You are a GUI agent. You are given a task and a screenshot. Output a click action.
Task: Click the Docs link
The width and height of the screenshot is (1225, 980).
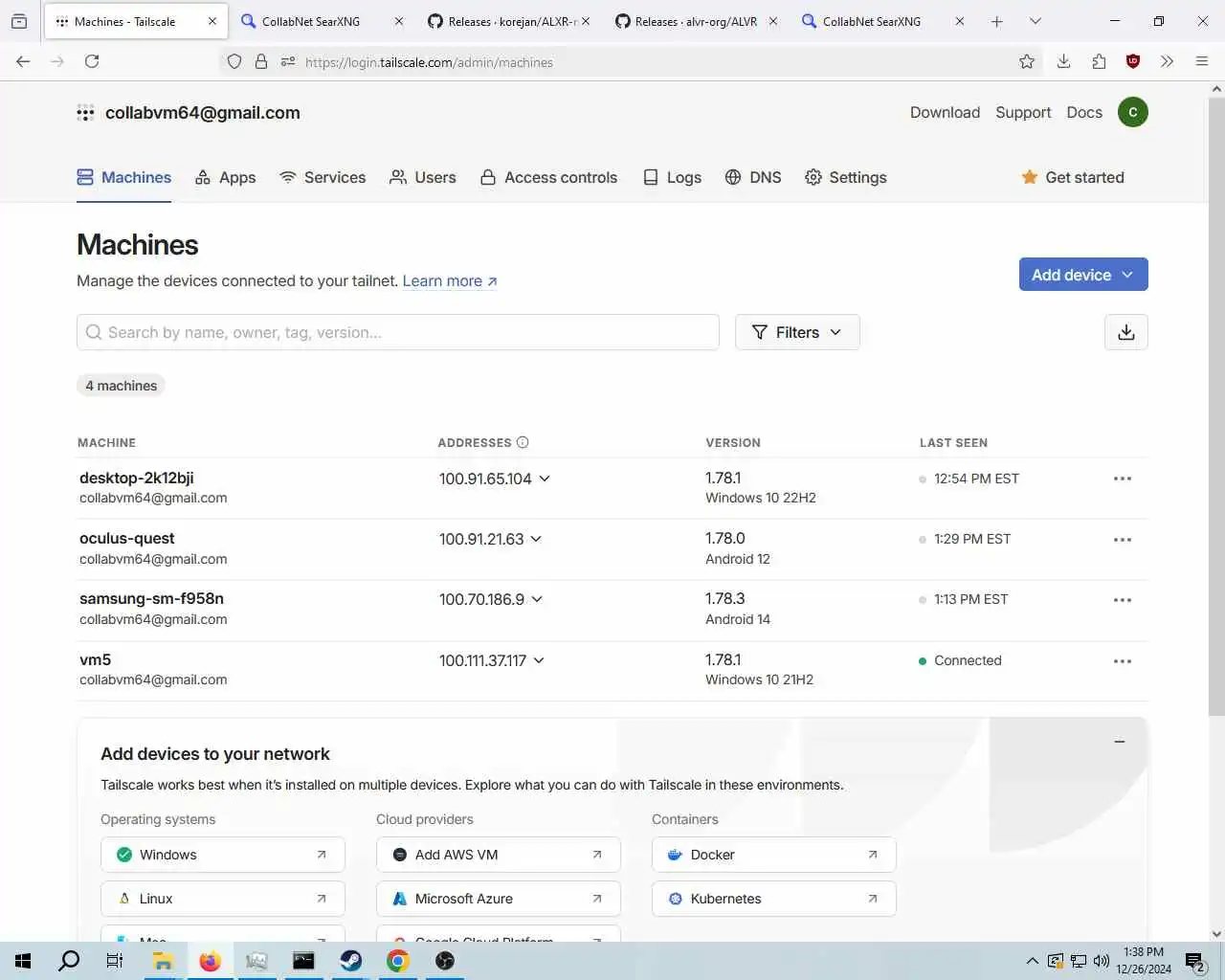1084,112
